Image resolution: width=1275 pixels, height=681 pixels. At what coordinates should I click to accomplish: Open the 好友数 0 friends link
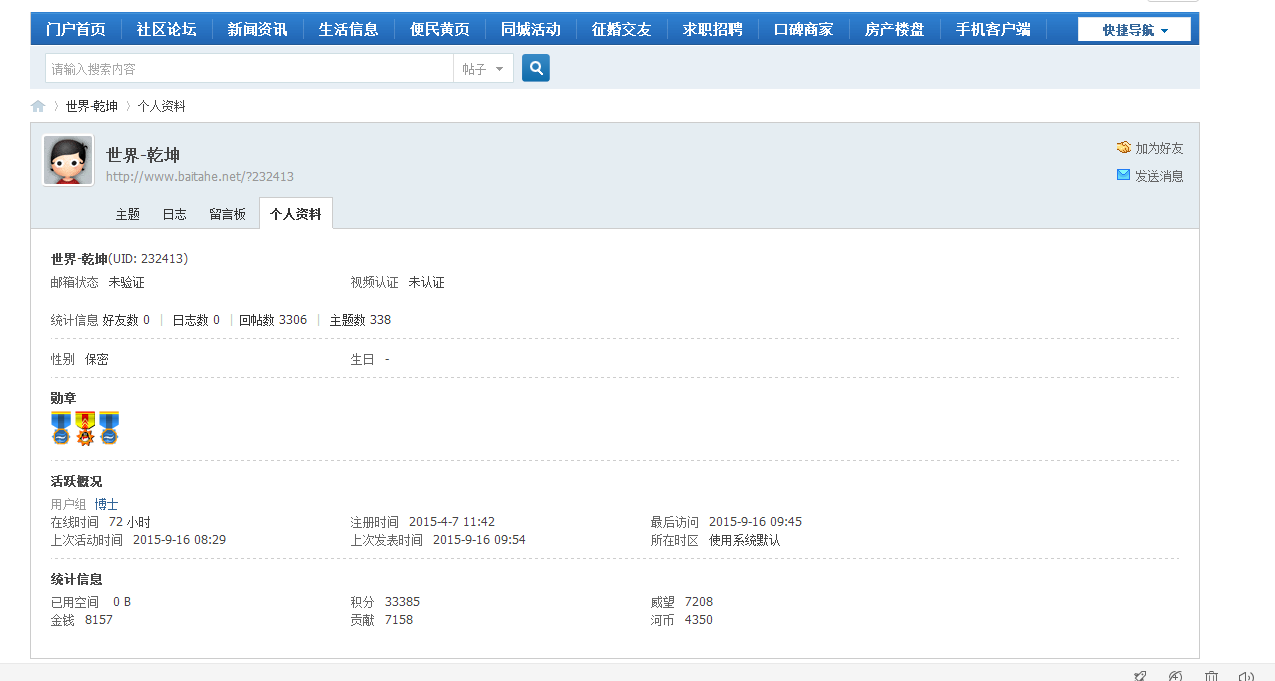pyautogui.click(x=126, y=320)
